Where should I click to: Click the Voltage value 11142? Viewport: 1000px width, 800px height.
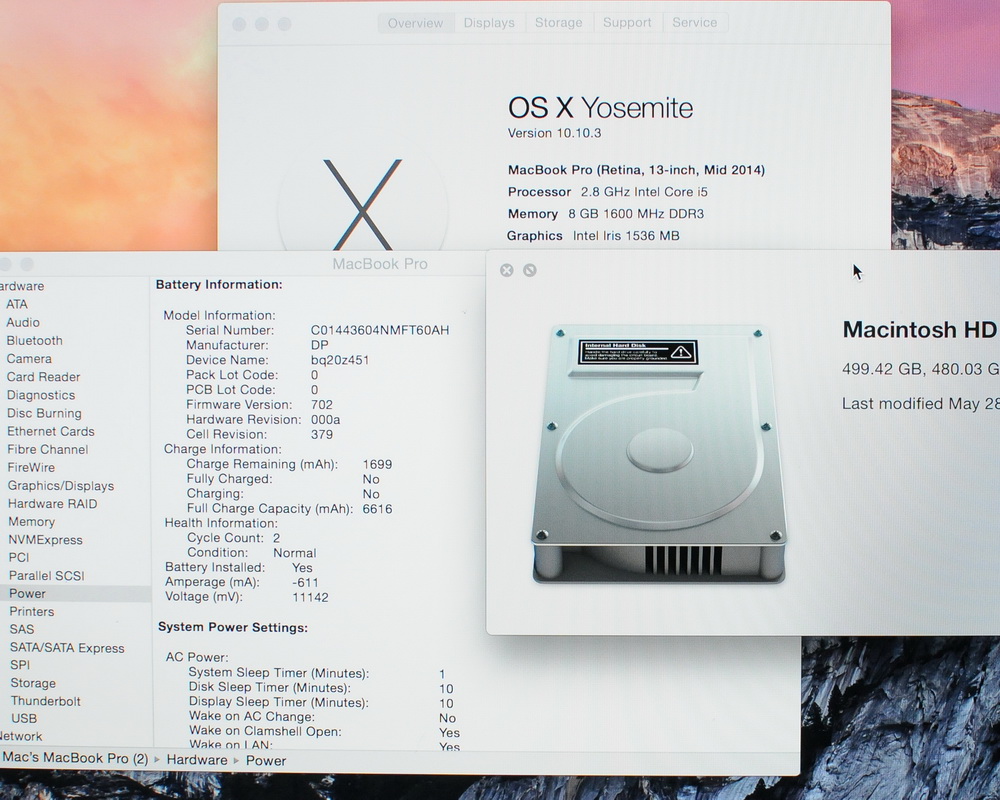coord(311,598)
